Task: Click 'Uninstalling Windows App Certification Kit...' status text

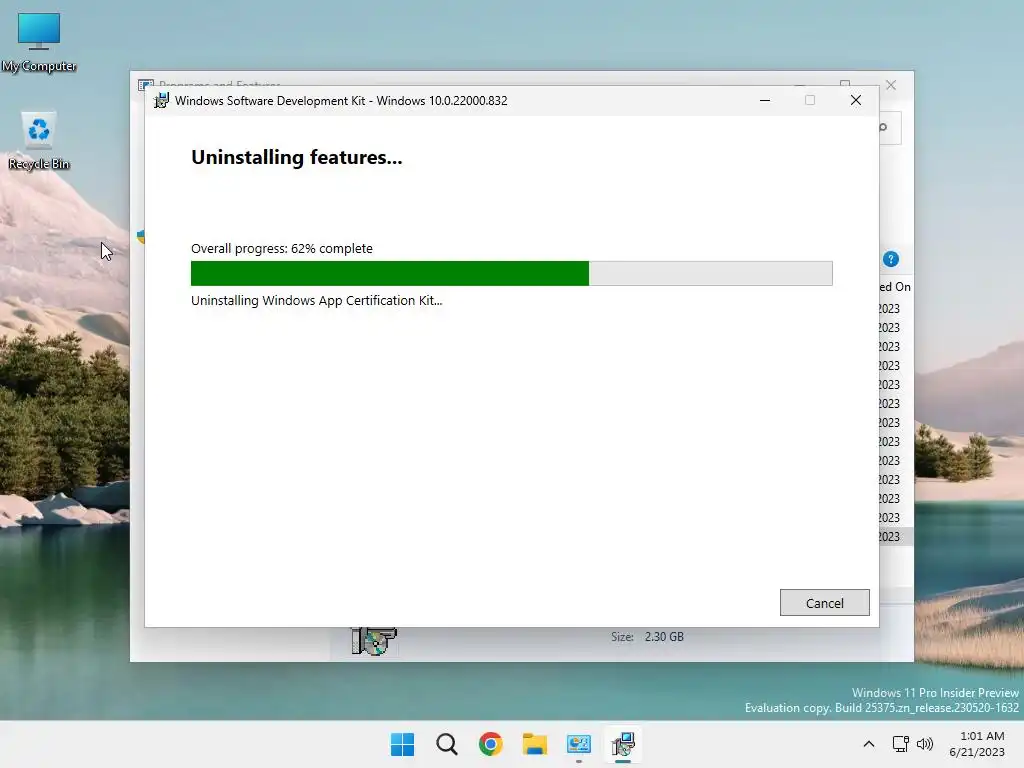Action: pyautogui.click(x=316, y=300)
